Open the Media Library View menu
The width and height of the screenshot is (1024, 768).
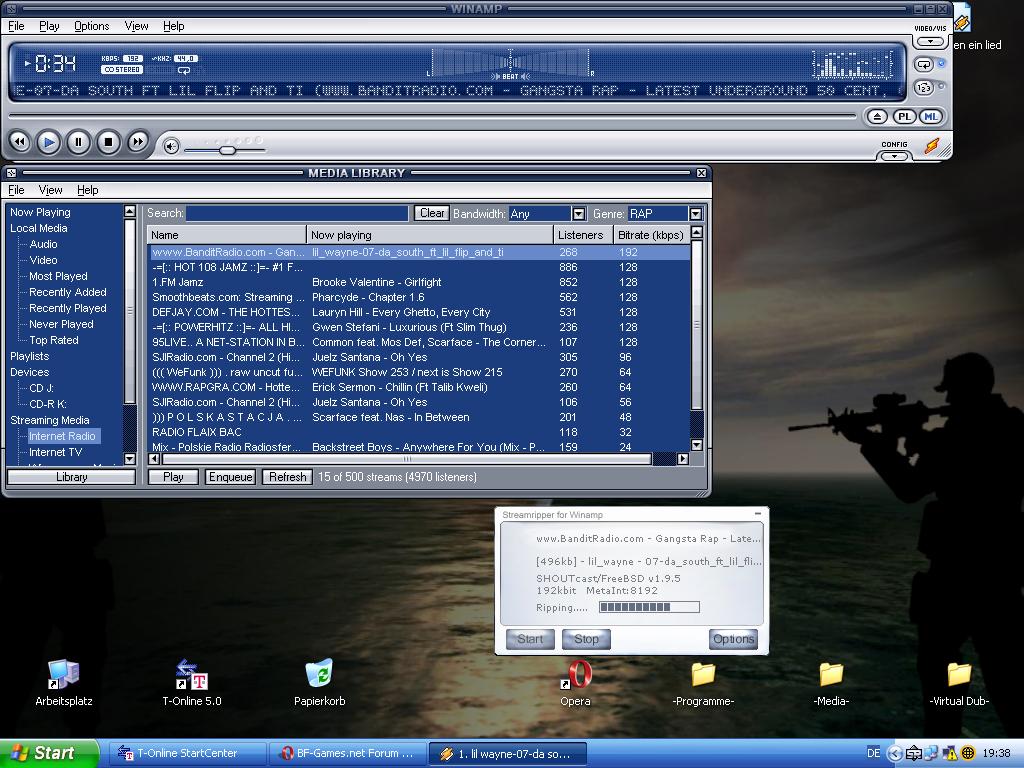coord(50,190)
